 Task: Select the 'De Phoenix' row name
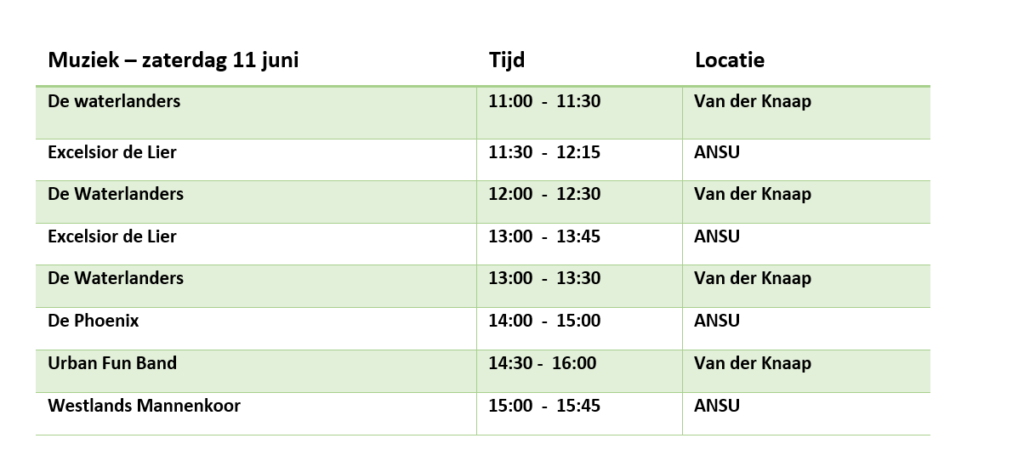pos(93,321)
